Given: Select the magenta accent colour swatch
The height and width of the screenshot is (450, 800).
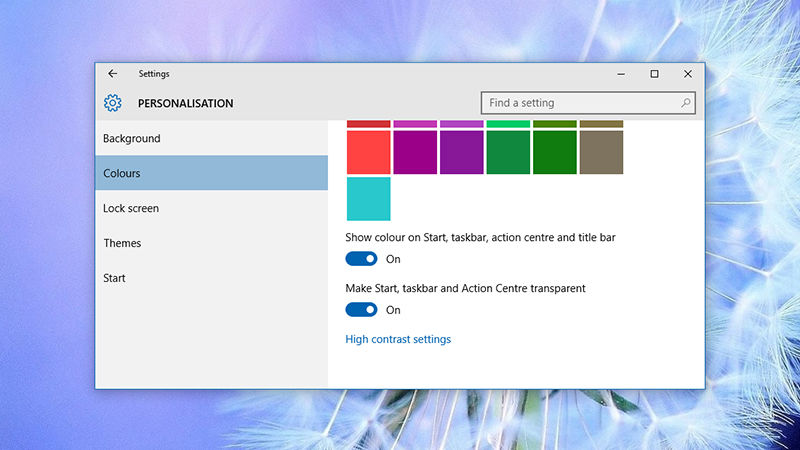Looking at the screenshot, I should [x=415, y=152].
